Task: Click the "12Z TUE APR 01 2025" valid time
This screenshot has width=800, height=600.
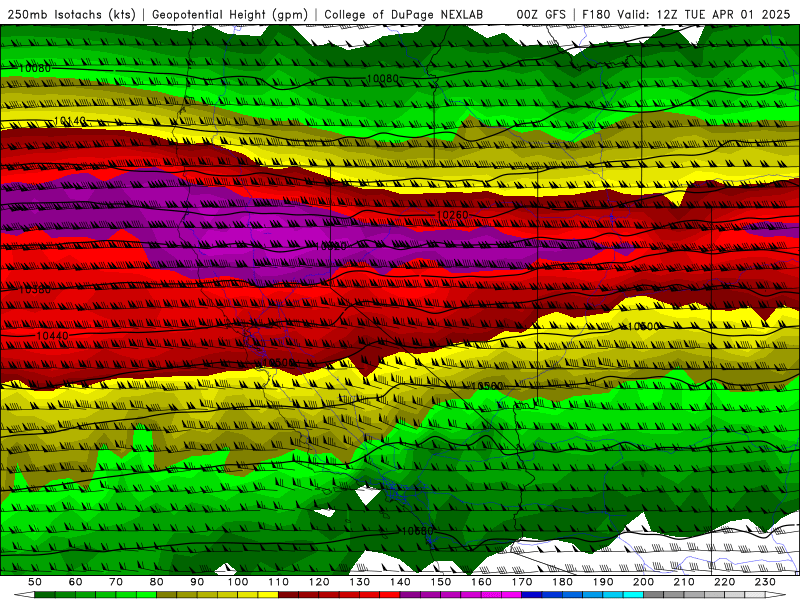Action: tap(723, 15)
